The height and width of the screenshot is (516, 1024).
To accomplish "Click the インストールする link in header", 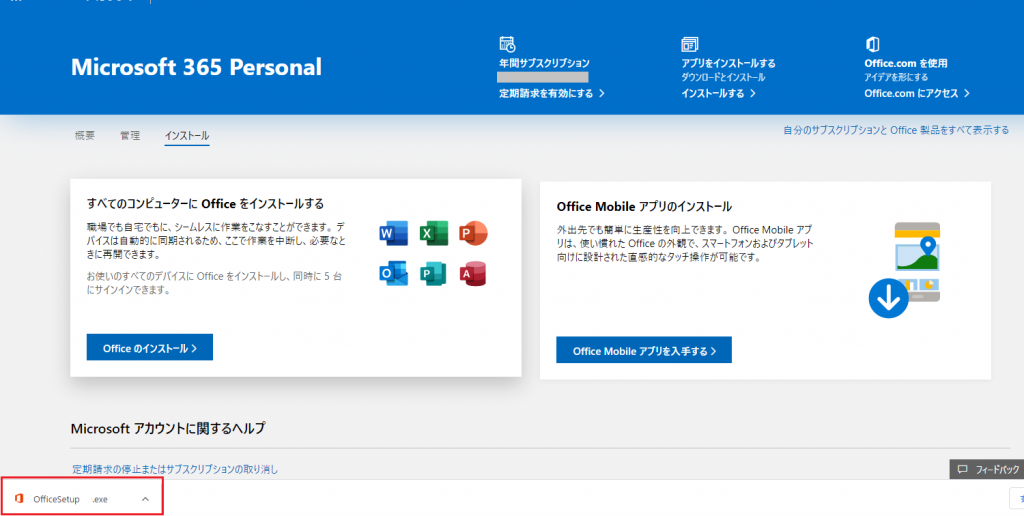I will [x=718, y=93].
